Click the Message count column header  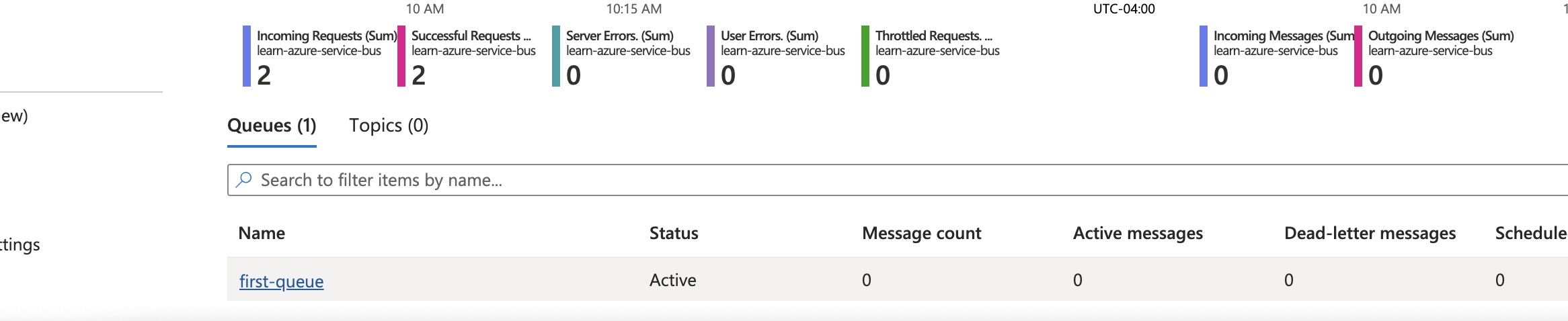(x=921, y=233)
